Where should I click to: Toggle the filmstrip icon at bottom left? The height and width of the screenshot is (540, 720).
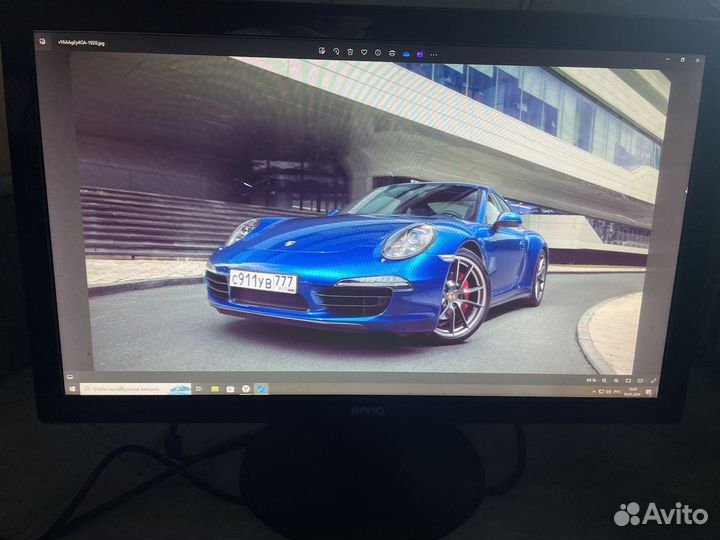70,377
